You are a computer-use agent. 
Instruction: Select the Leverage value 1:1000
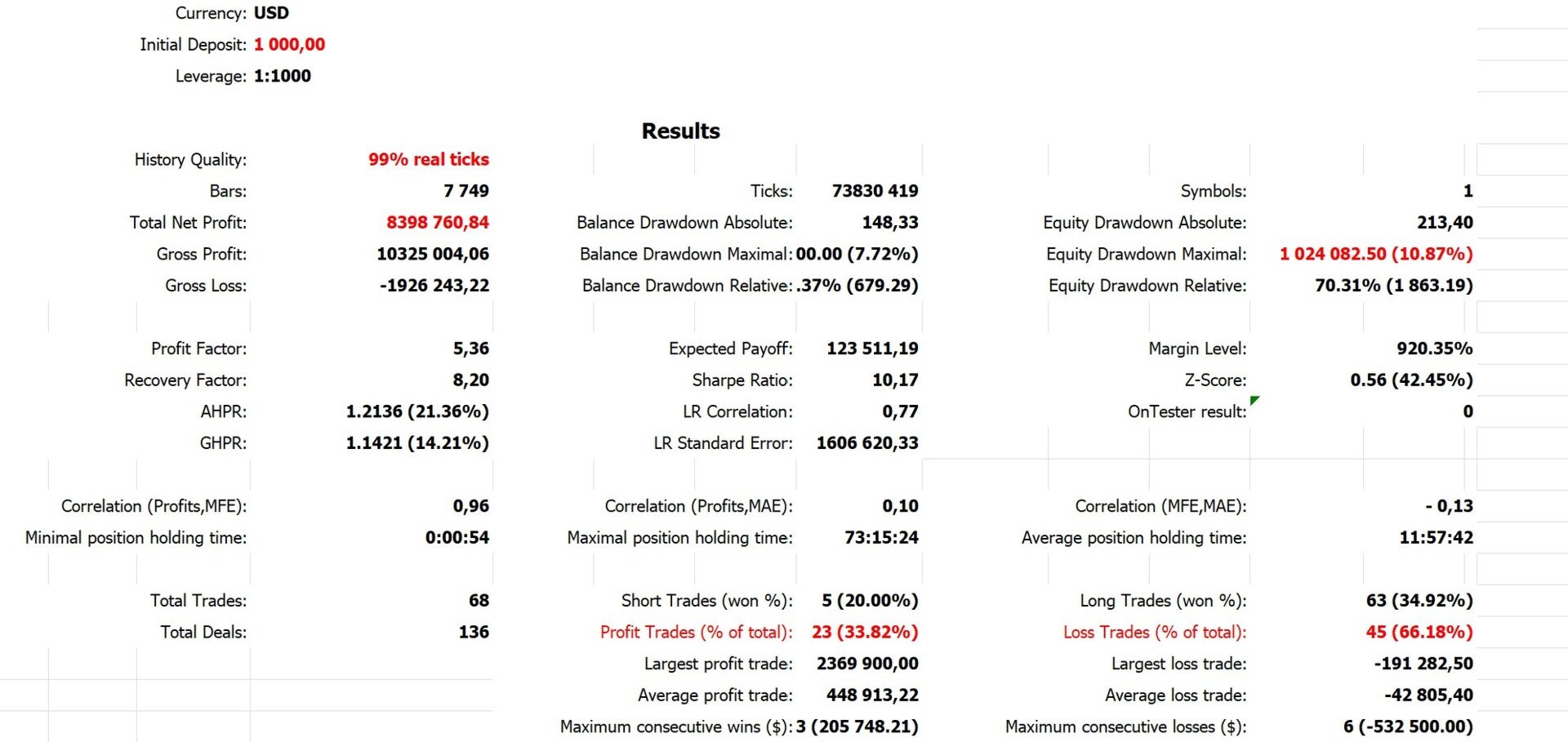point(282,76)
